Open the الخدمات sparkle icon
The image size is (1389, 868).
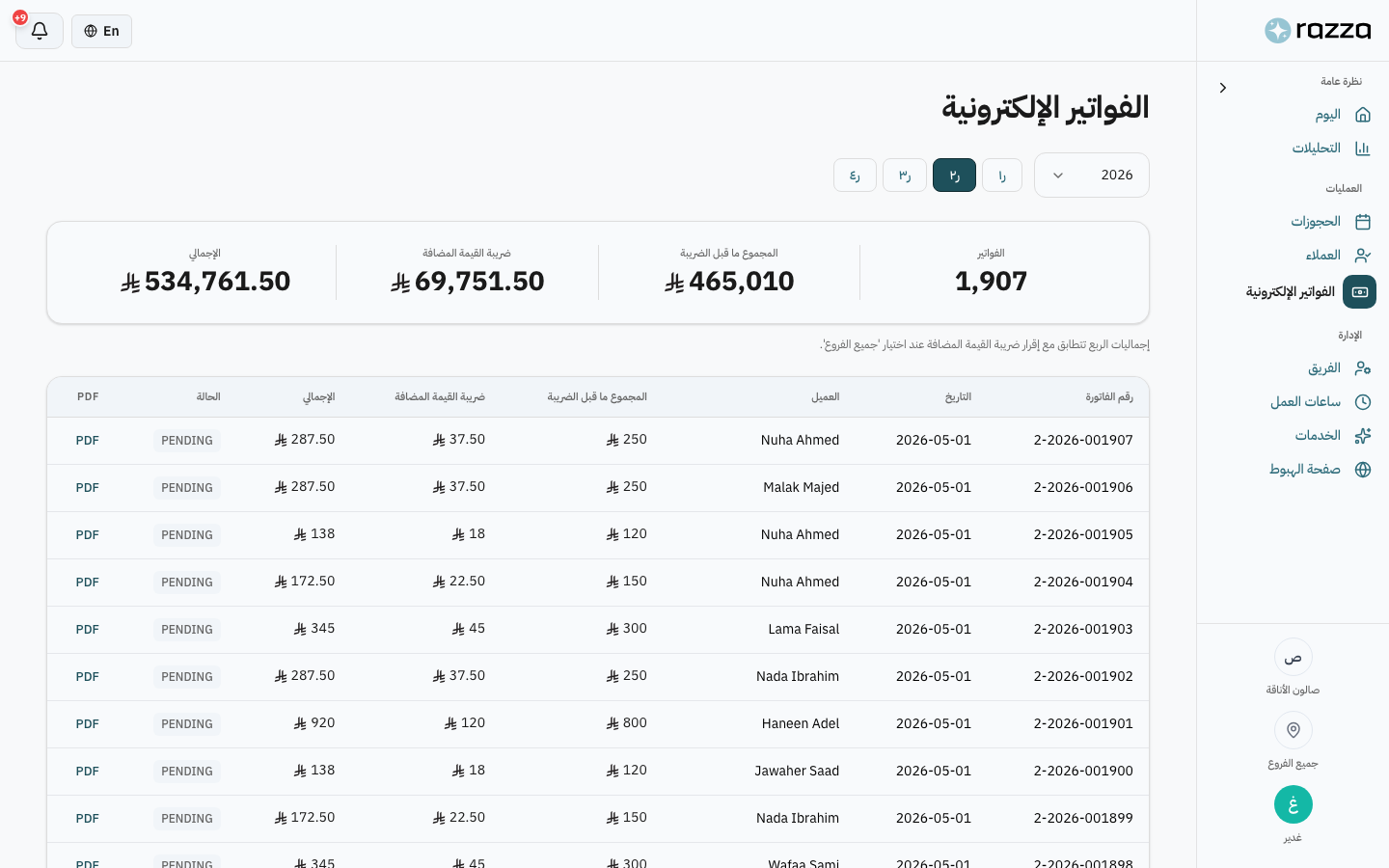pos(1363,436)
